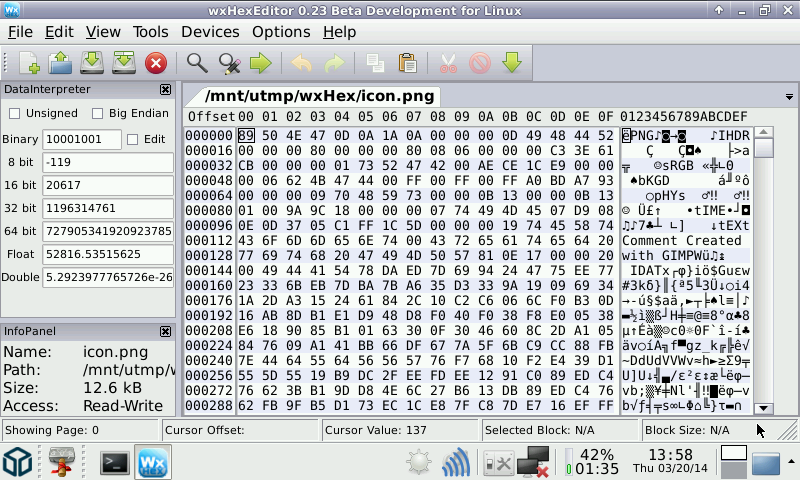Click the settings tools tray icon

(x=497, y=463)
